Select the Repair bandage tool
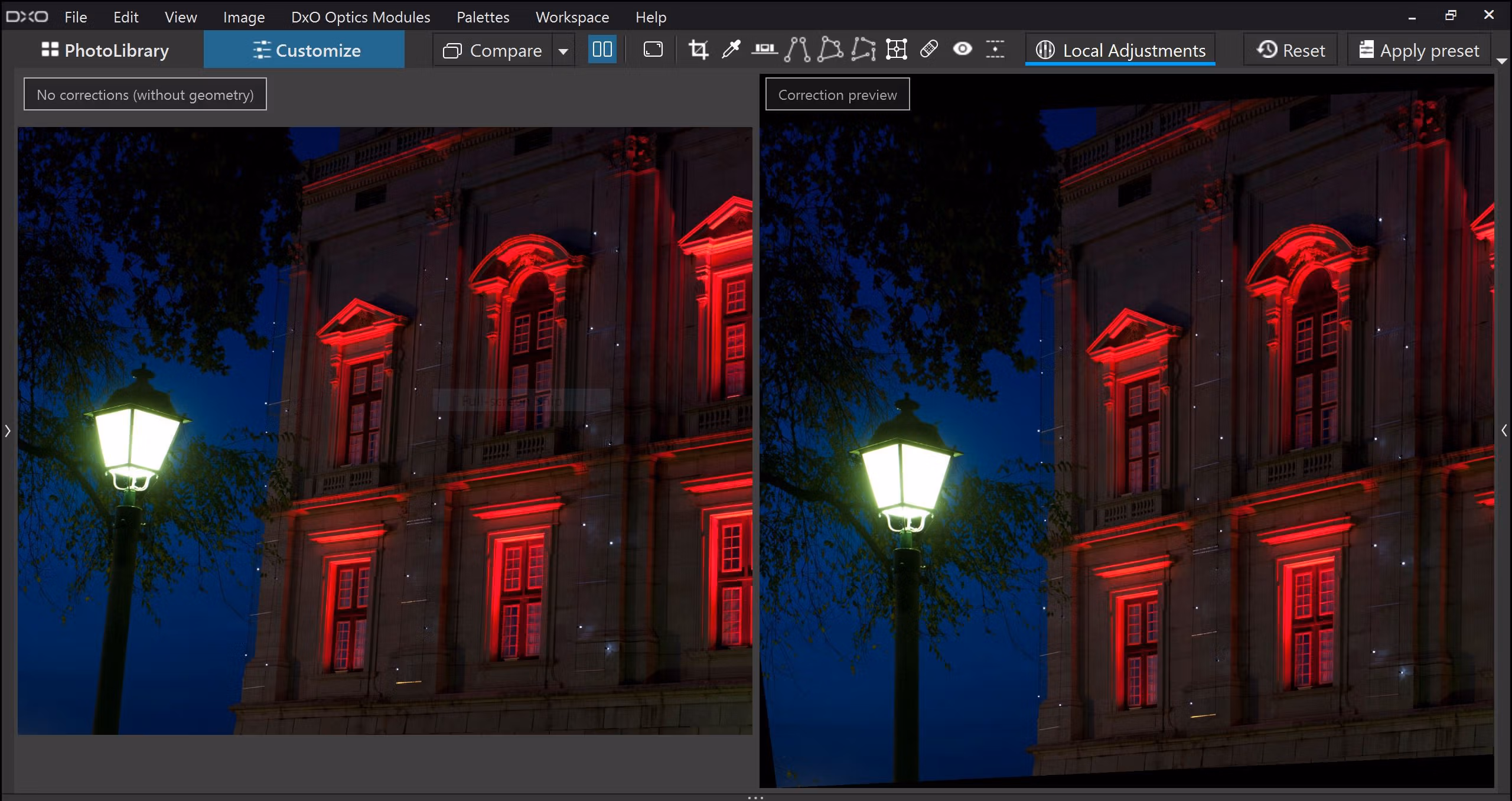1512x801 pixels. tap(929, 50)
